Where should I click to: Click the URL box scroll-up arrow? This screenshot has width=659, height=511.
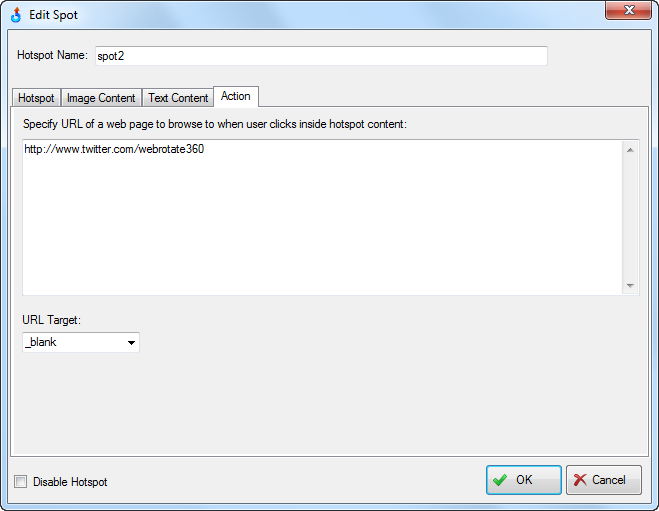[630, 150]
